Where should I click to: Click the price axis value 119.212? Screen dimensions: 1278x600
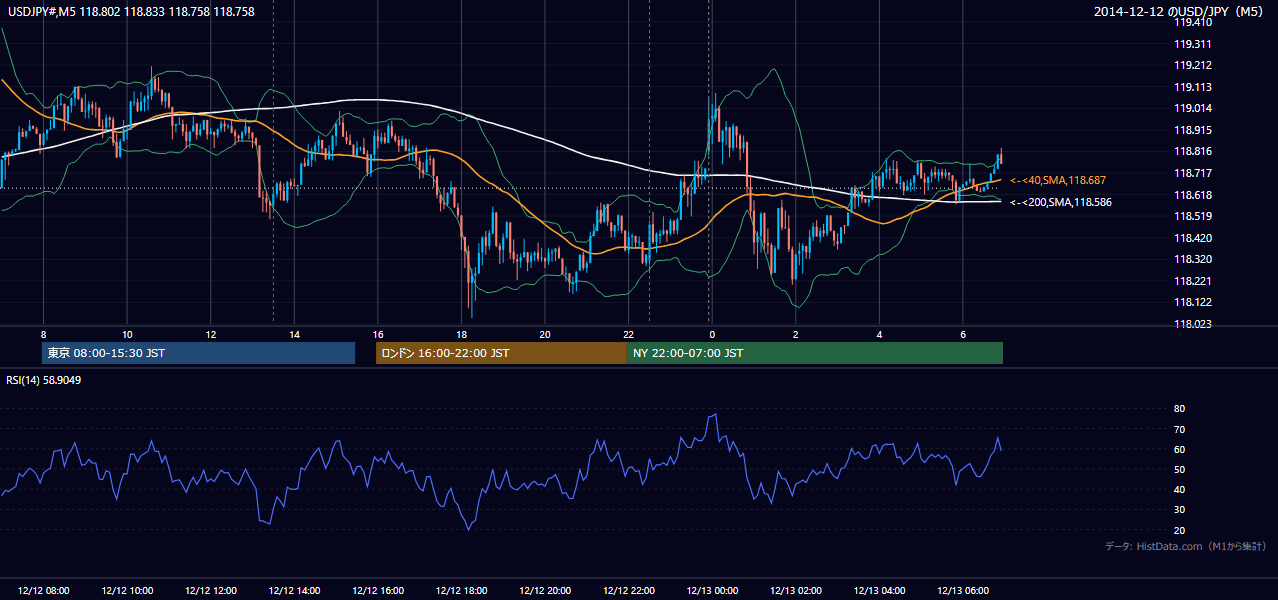(1192, 66)
